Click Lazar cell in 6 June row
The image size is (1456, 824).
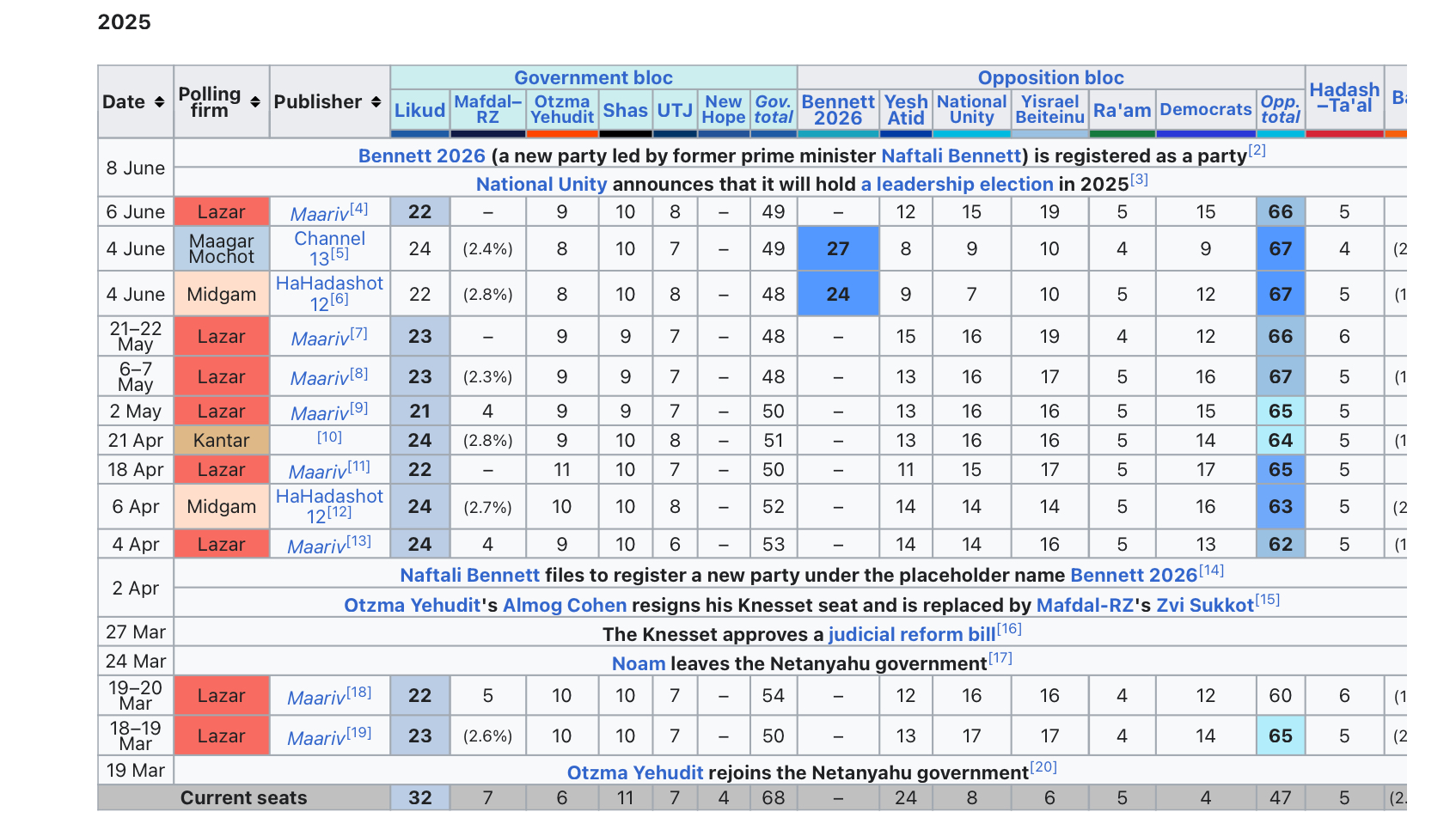222,212
